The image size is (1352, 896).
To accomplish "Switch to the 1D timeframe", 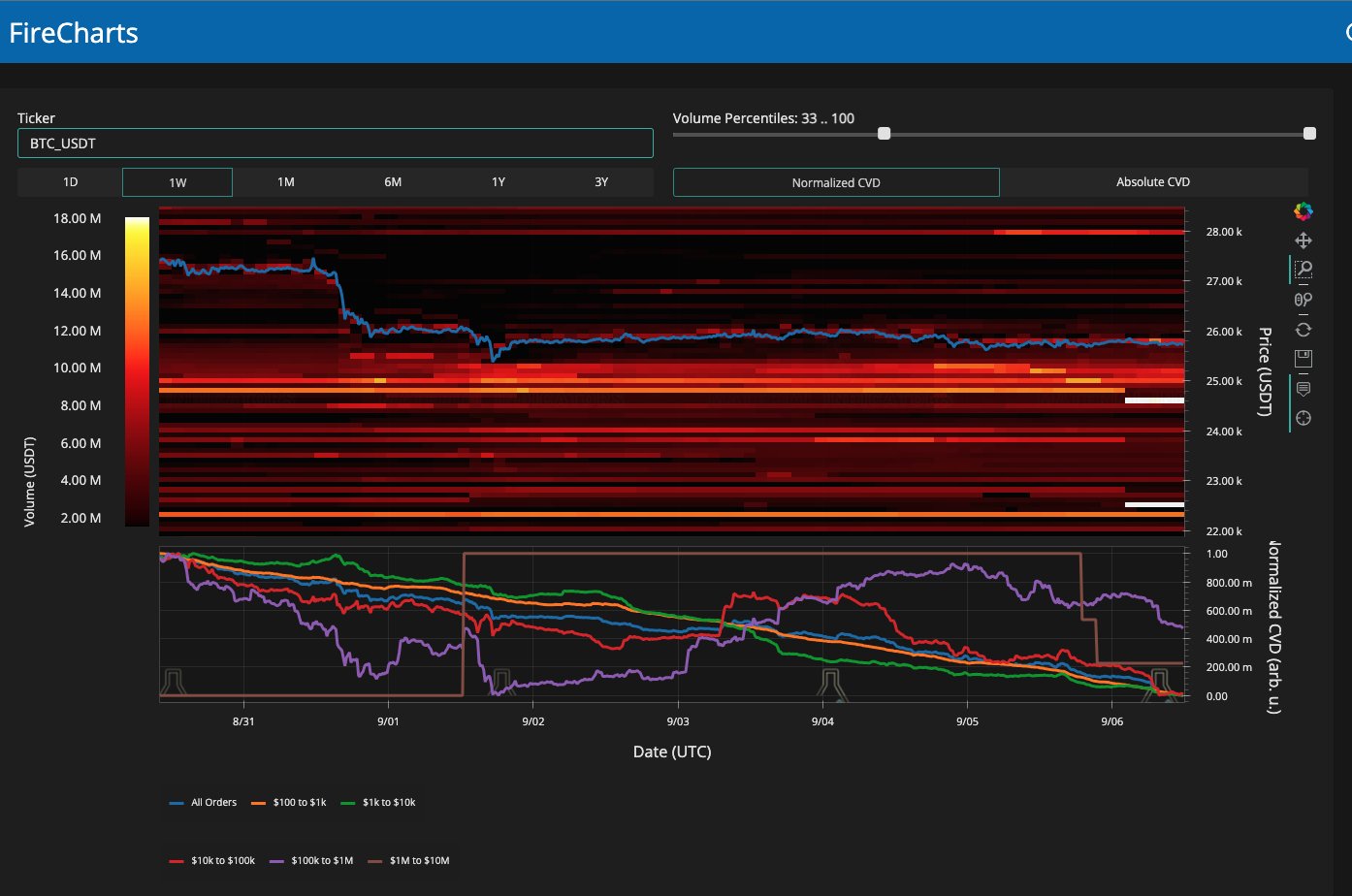I will 70,182.
